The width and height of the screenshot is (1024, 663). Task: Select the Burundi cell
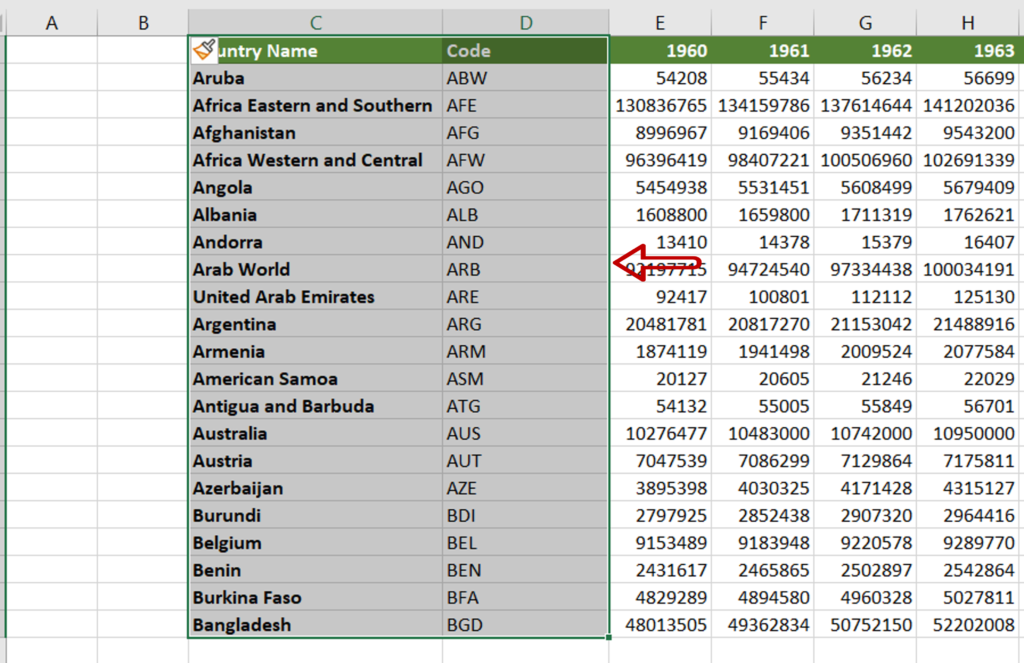tap(315, 515)
